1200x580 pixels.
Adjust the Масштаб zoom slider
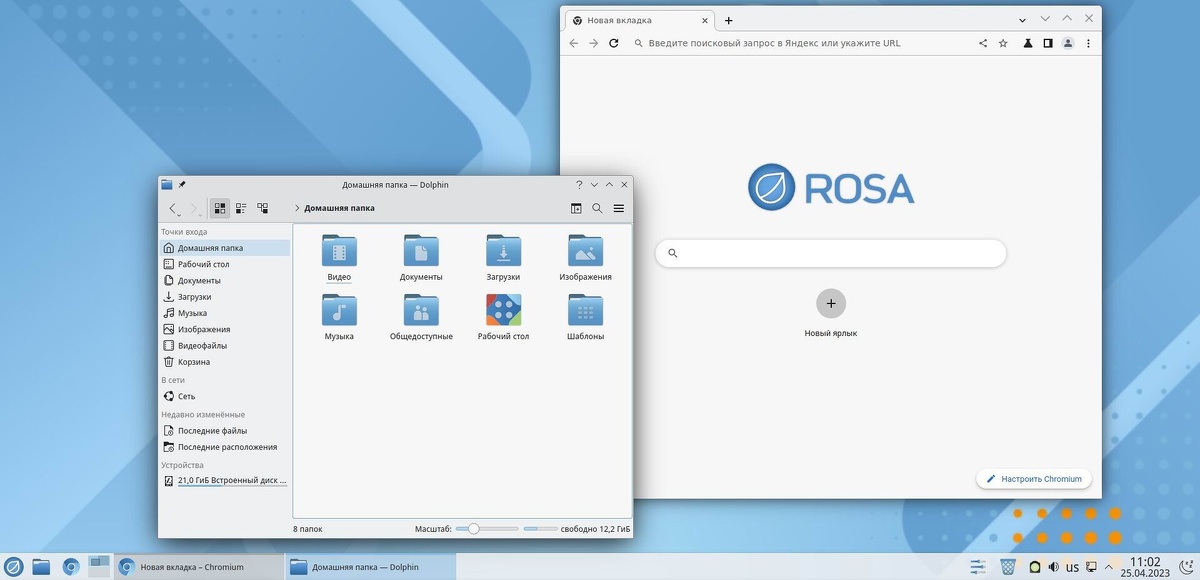click(x=486, y=528)
